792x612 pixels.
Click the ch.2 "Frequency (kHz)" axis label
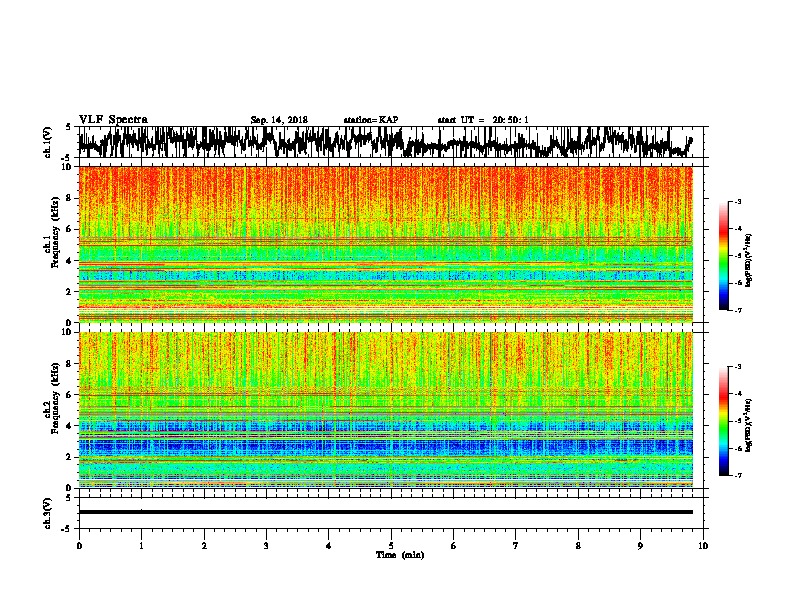coord(55,398)
